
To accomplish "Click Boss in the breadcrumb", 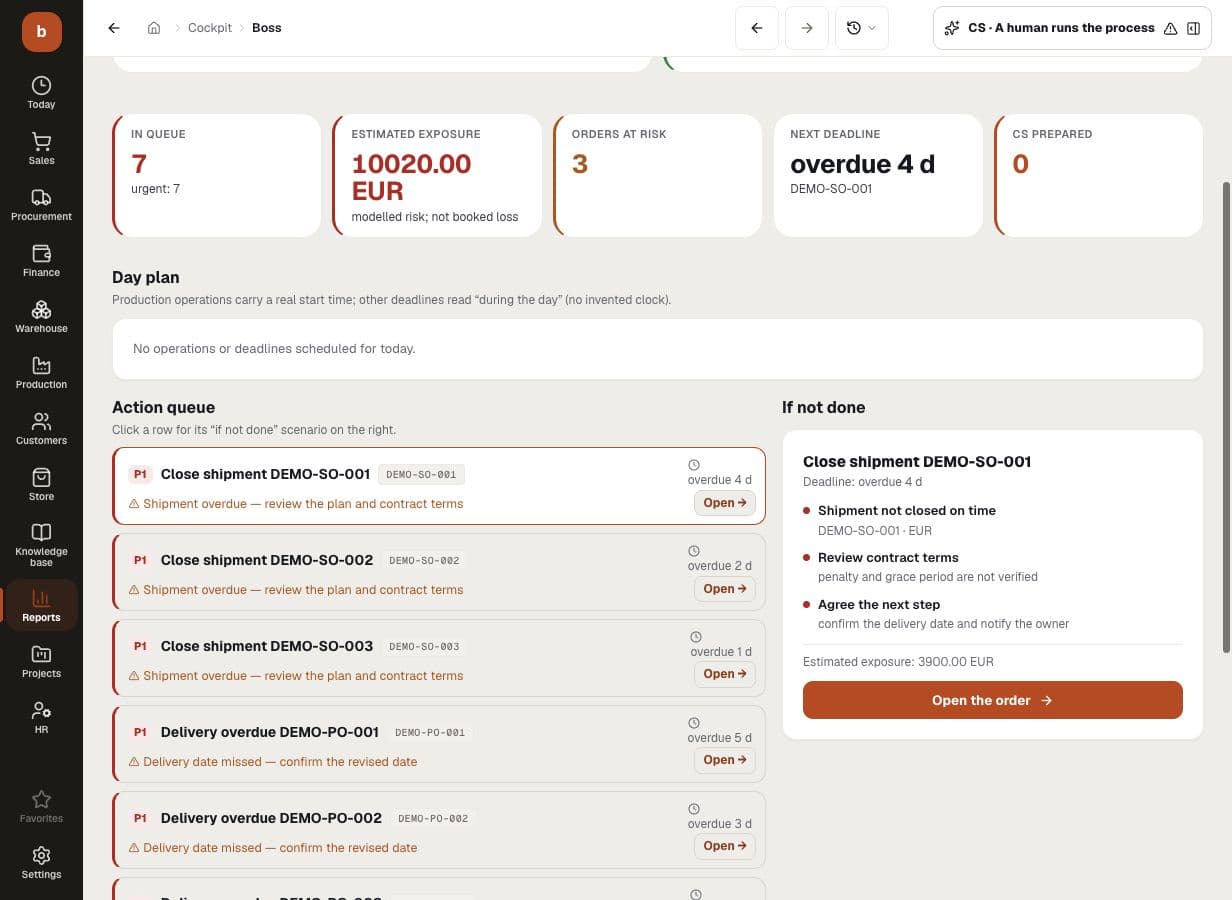I will pyautogui.click(x=267, y=28).
